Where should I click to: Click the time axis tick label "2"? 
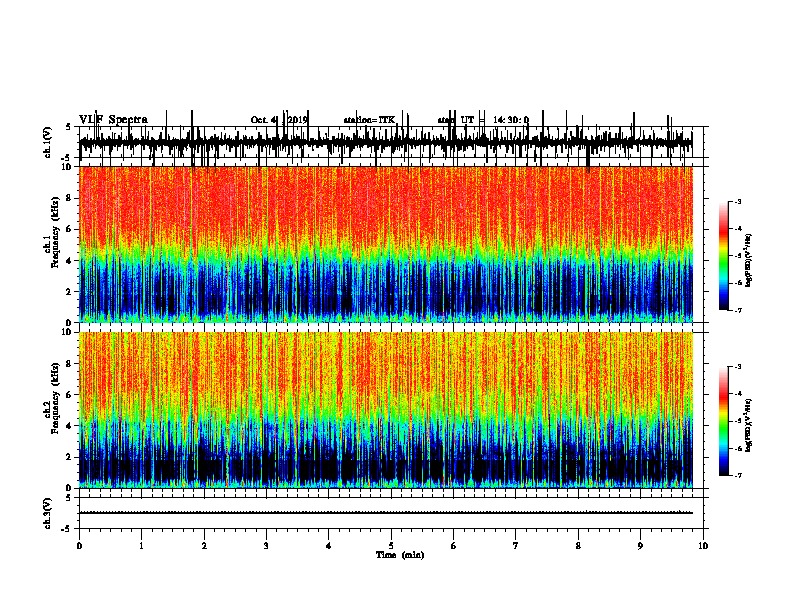coord(204,546)
